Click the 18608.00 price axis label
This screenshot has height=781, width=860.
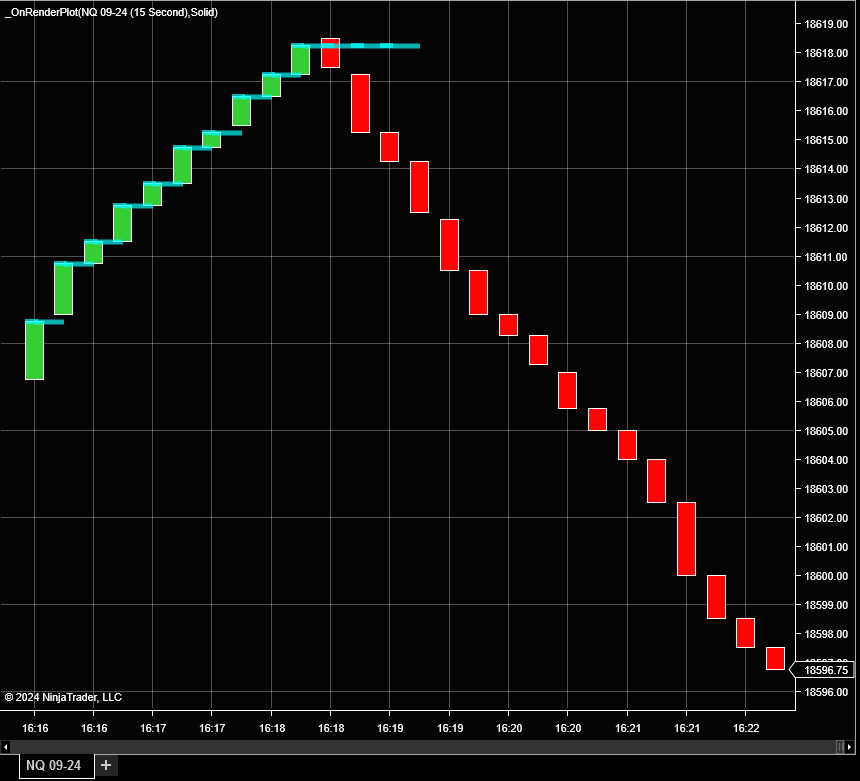pos(826,344)
